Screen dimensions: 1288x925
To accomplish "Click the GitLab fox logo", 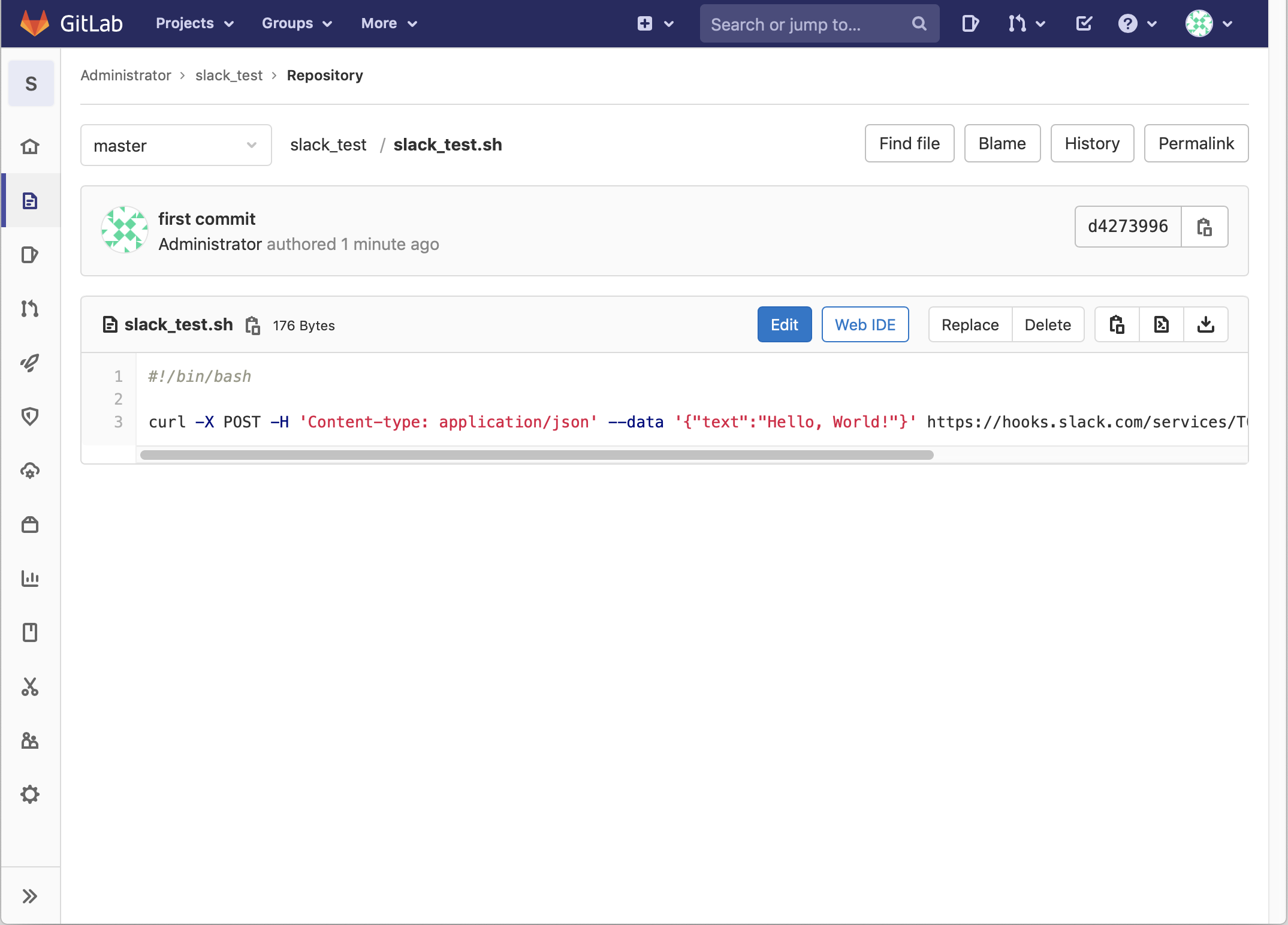I will (x=34, y=23).
